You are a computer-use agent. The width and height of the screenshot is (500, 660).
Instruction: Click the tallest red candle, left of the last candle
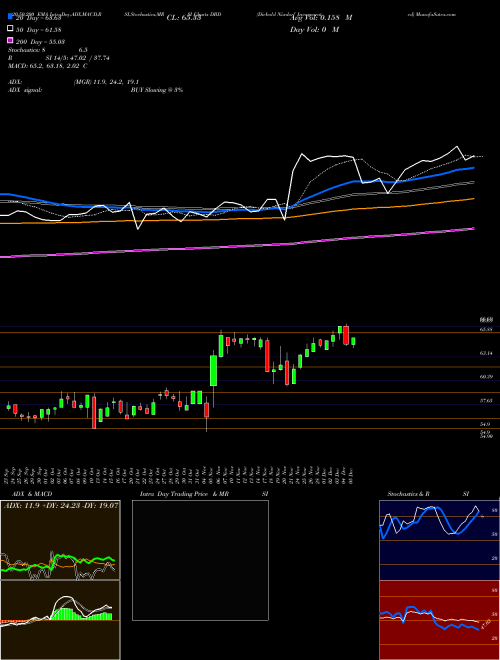click(x=346, y=335)
